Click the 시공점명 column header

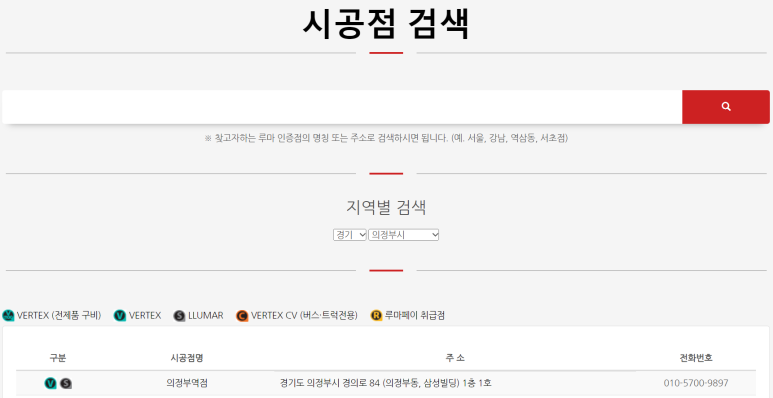click(187, 358)
